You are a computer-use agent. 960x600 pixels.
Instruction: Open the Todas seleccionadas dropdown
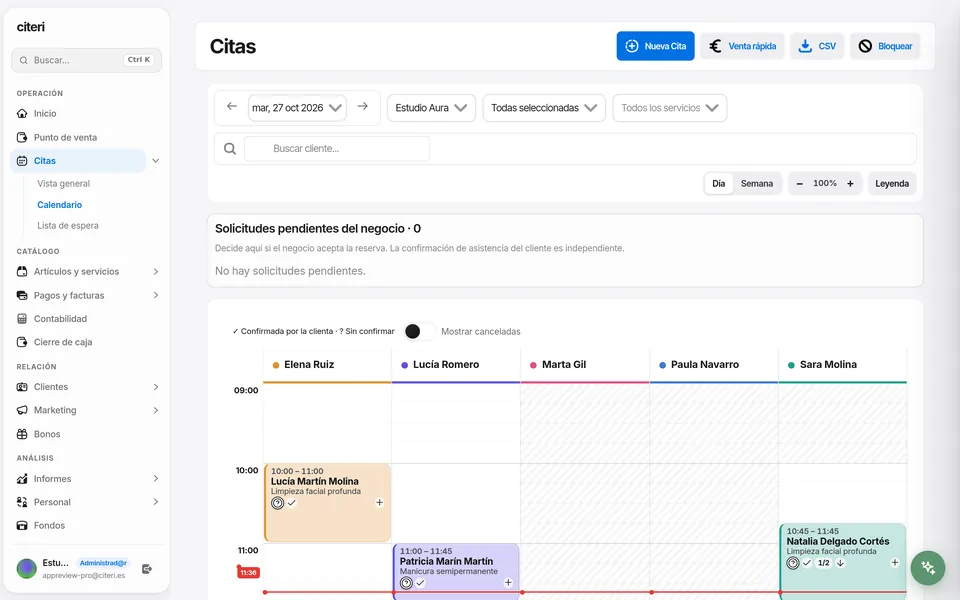pyautogui.click(x=544, y=108)
